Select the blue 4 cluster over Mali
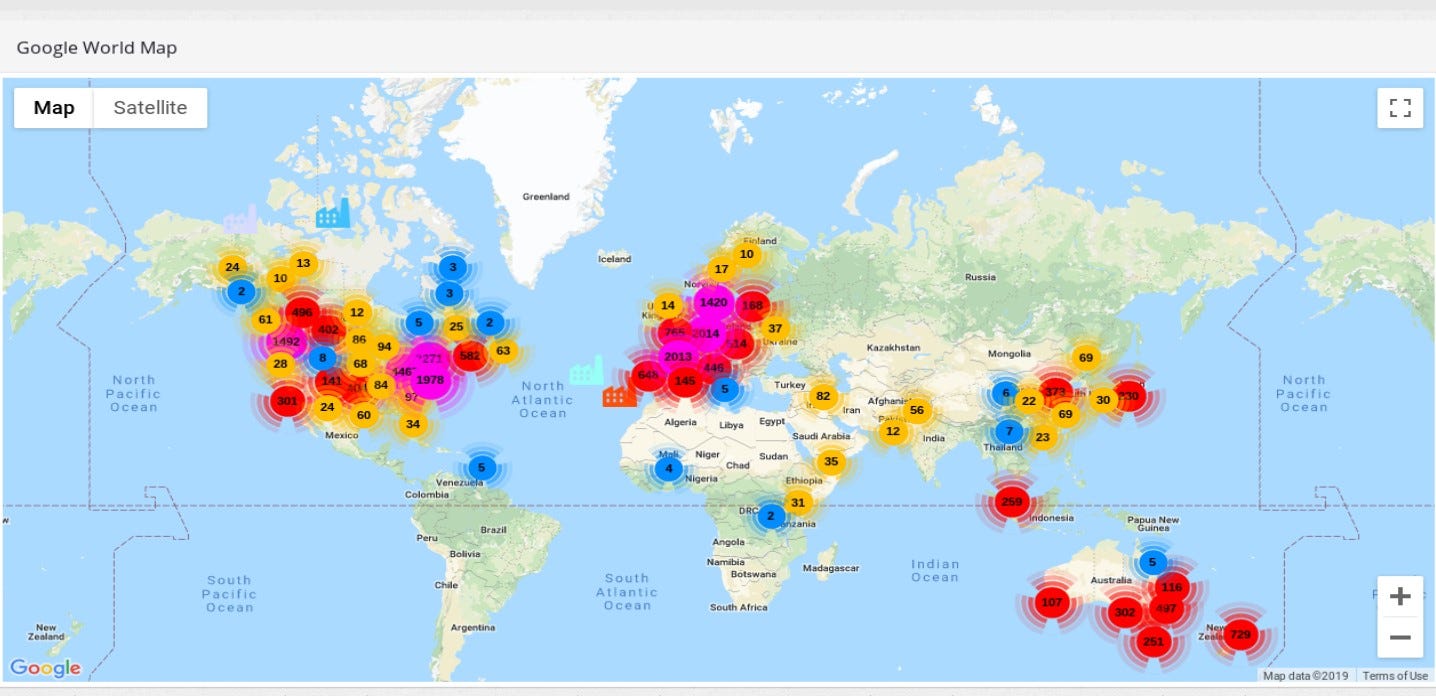Image resolution: width=1436 pixels, height=696 pixels. [669, 469]
